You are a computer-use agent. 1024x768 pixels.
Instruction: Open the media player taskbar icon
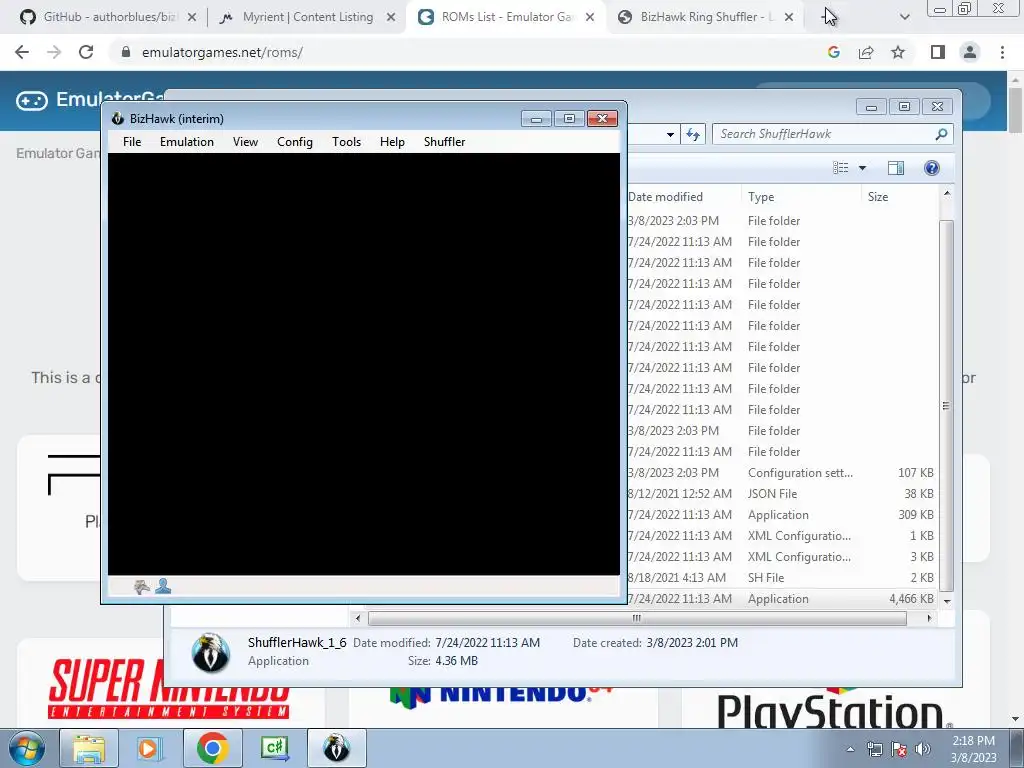coord(148,748)
